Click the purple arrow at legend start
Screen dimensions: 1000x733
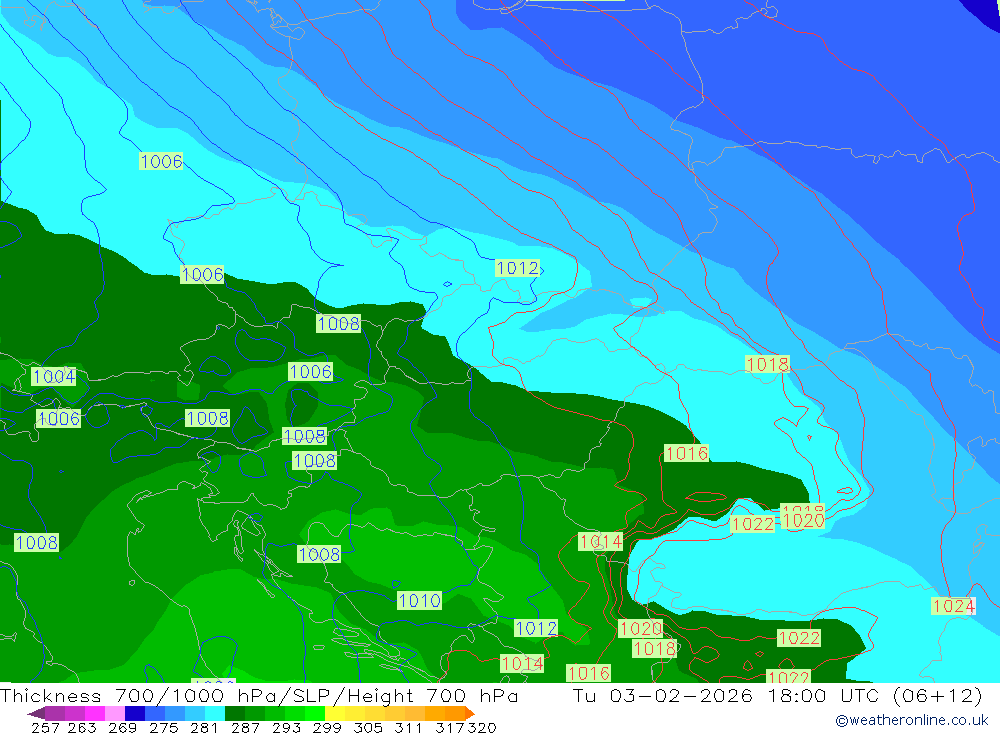click(x=36, y=713)
